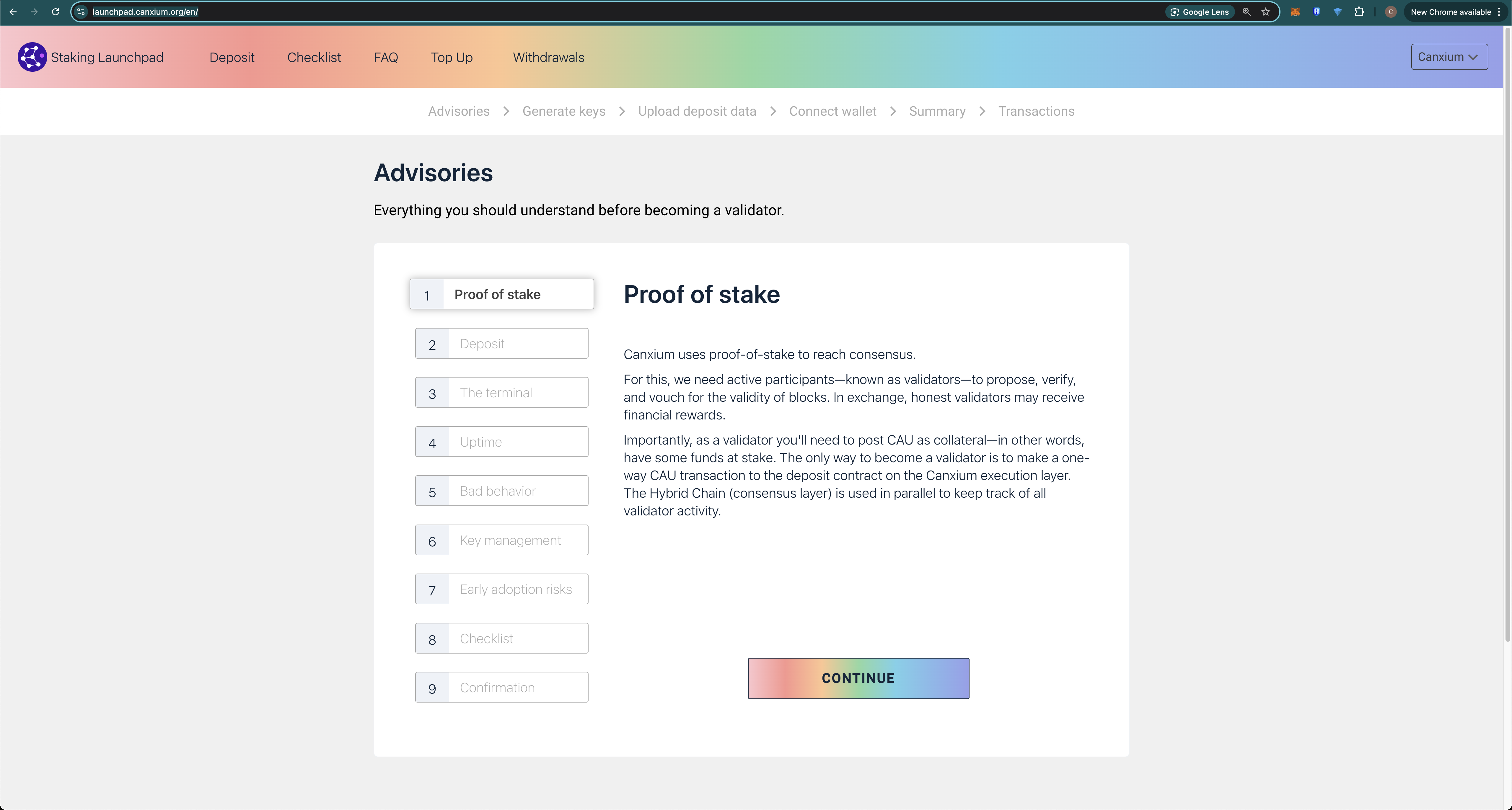Reload the page
Image resolution: width=1512 pixels, height=810 pixels.
[55, 12]
